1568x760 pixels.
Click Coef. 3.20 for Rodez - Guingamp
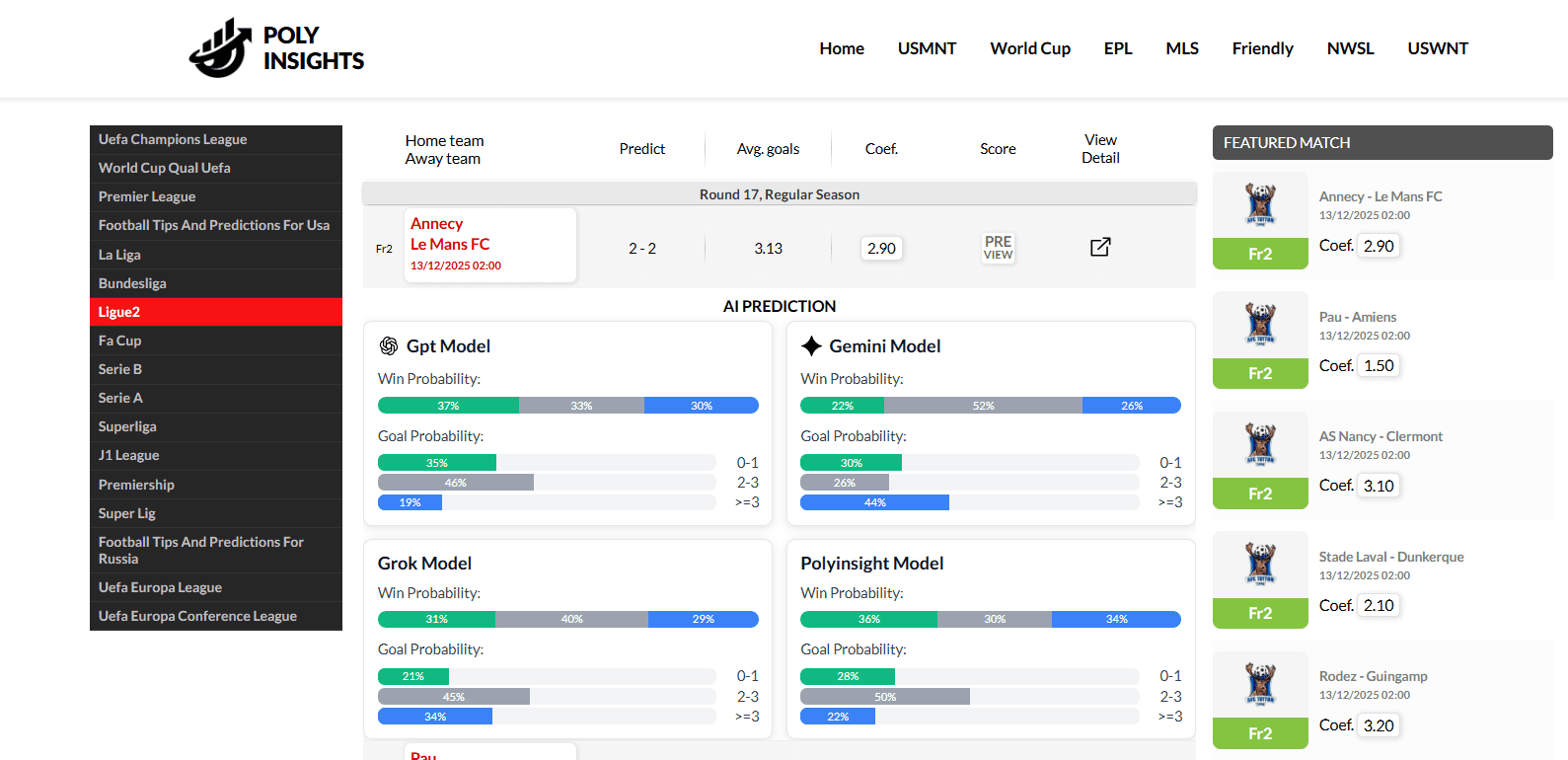point(1379,725)
